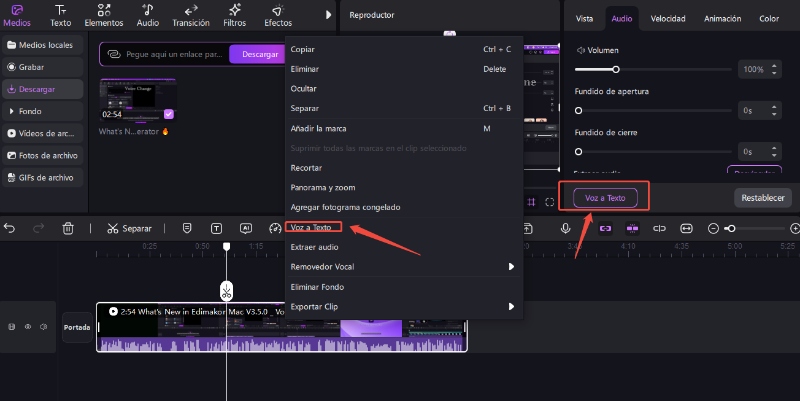Click the zoom-out minus icon on the timeline
The height and width of the screenshot is (401, 800).
713,228
